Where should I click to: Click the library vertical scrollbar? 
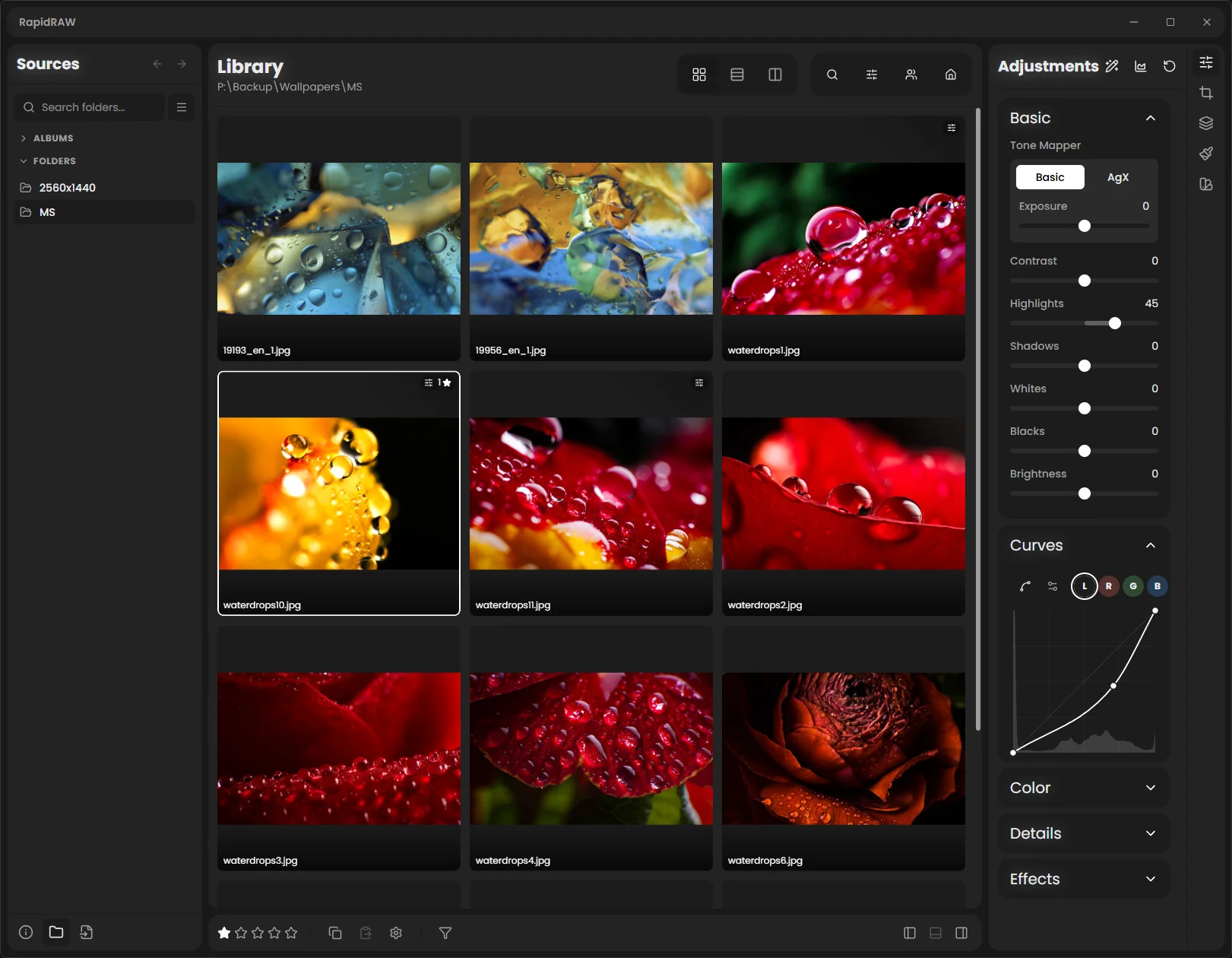pos(978,419)
